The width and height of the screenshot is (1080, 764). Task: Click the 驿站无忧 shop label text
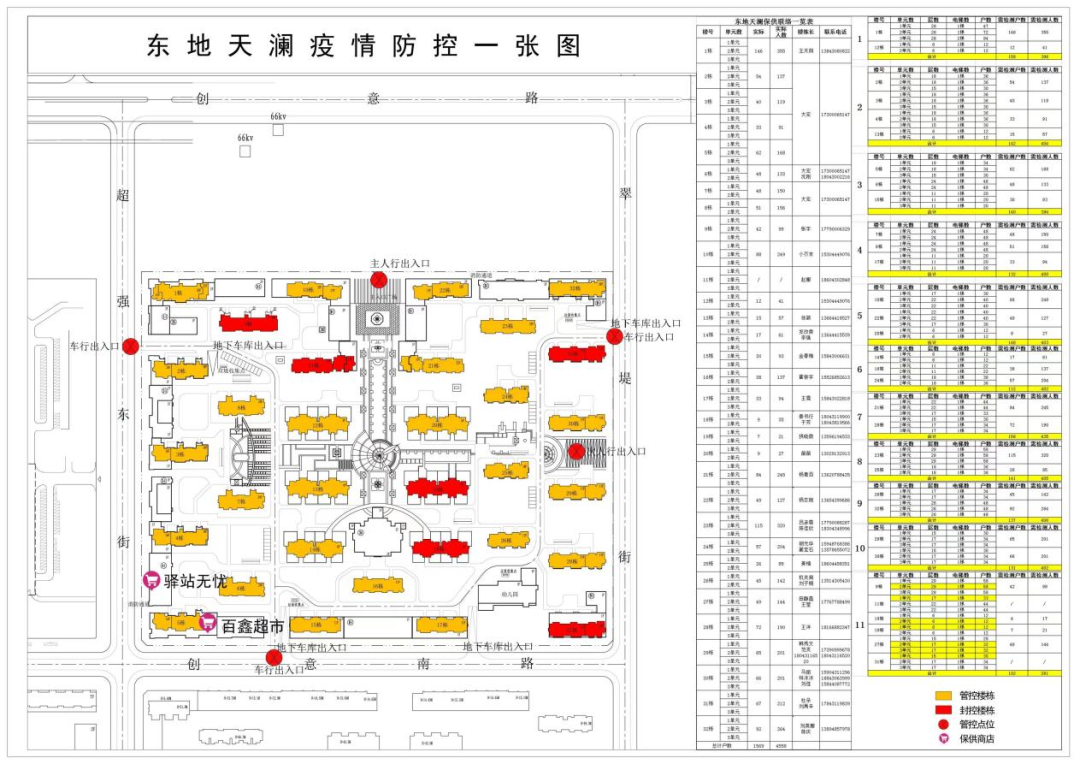pyautogui.click(x=197, y=579)
